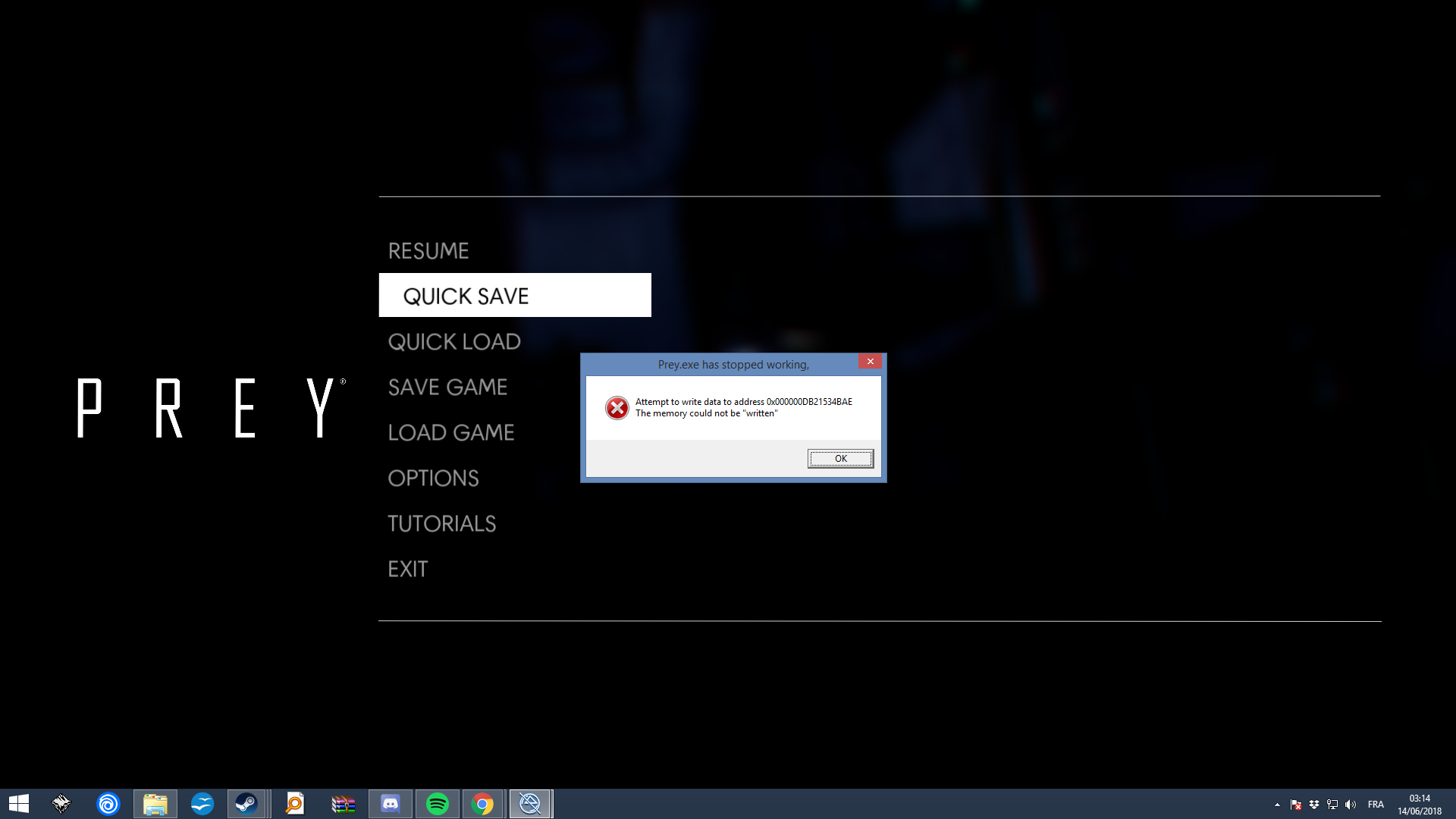Click the network status tray icon
The height and width of the screenshot is (819, 1456).
tap(1332, 804)
